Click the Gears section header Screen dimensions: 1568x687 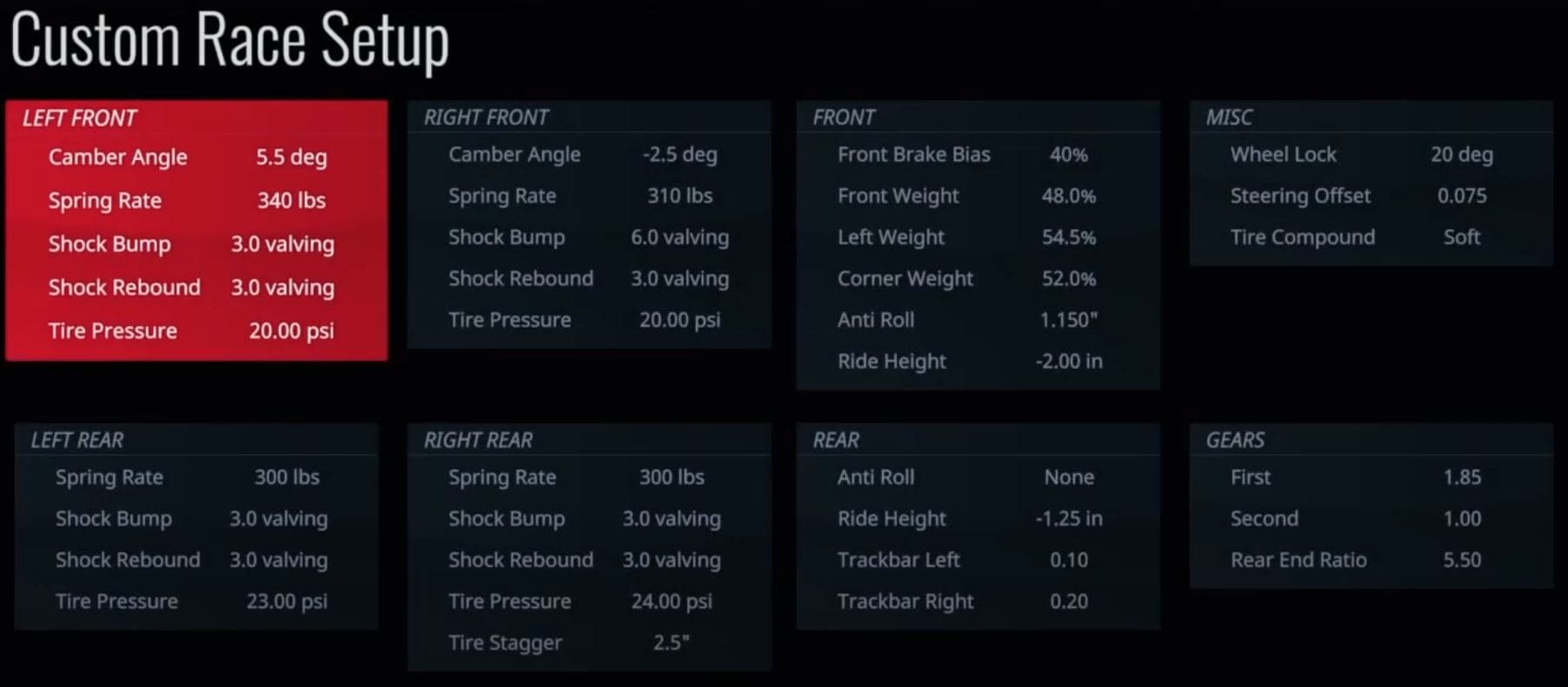click(1235, 440)
